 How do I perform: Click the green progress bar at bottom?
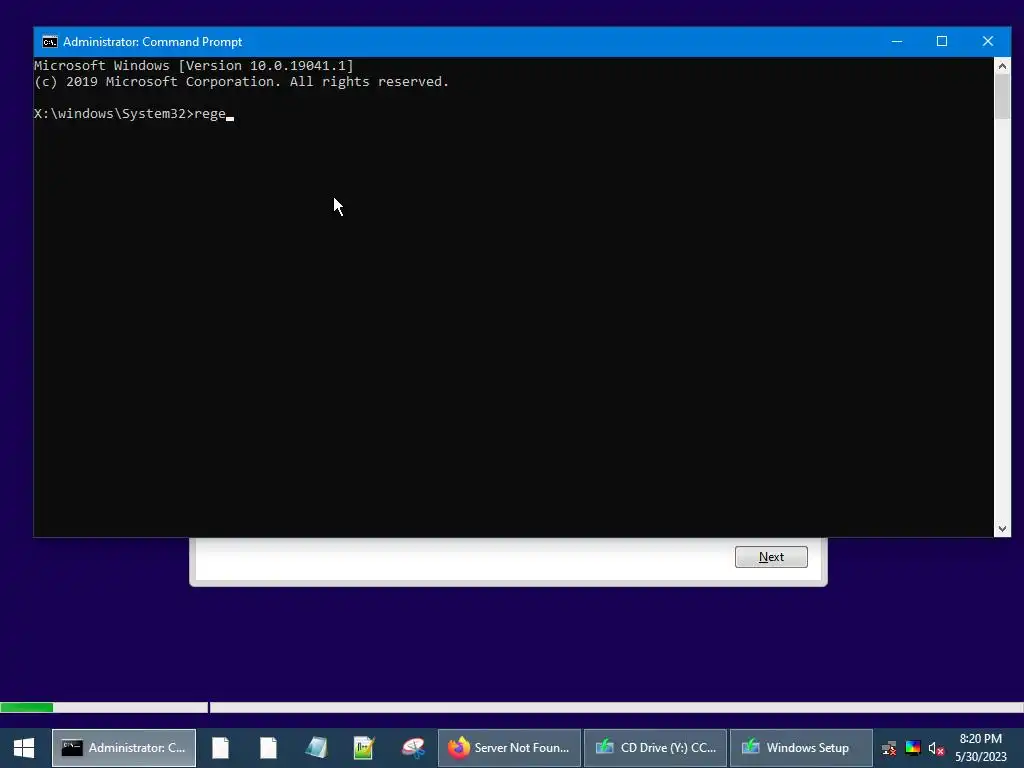tap(27, 707)
